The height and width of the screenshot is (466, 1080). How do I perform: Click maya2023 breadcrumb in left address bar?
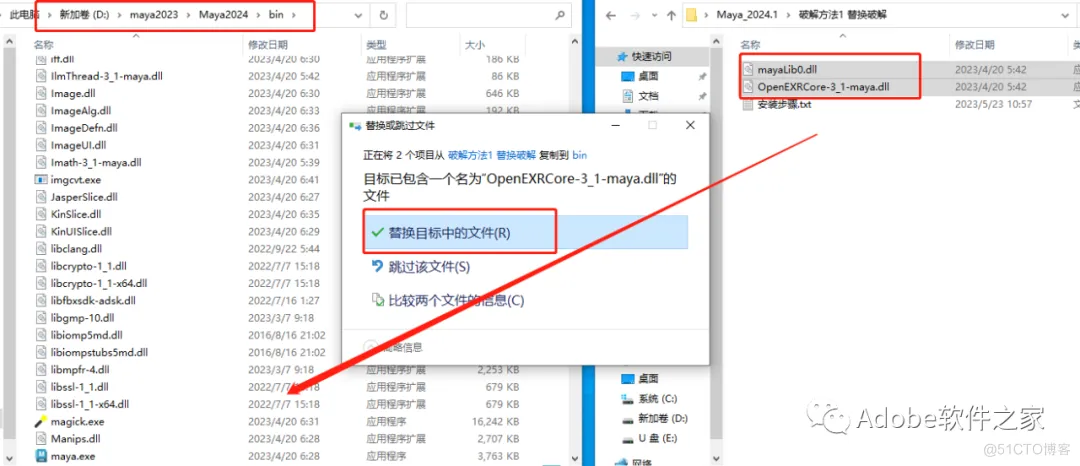(154, 14)
